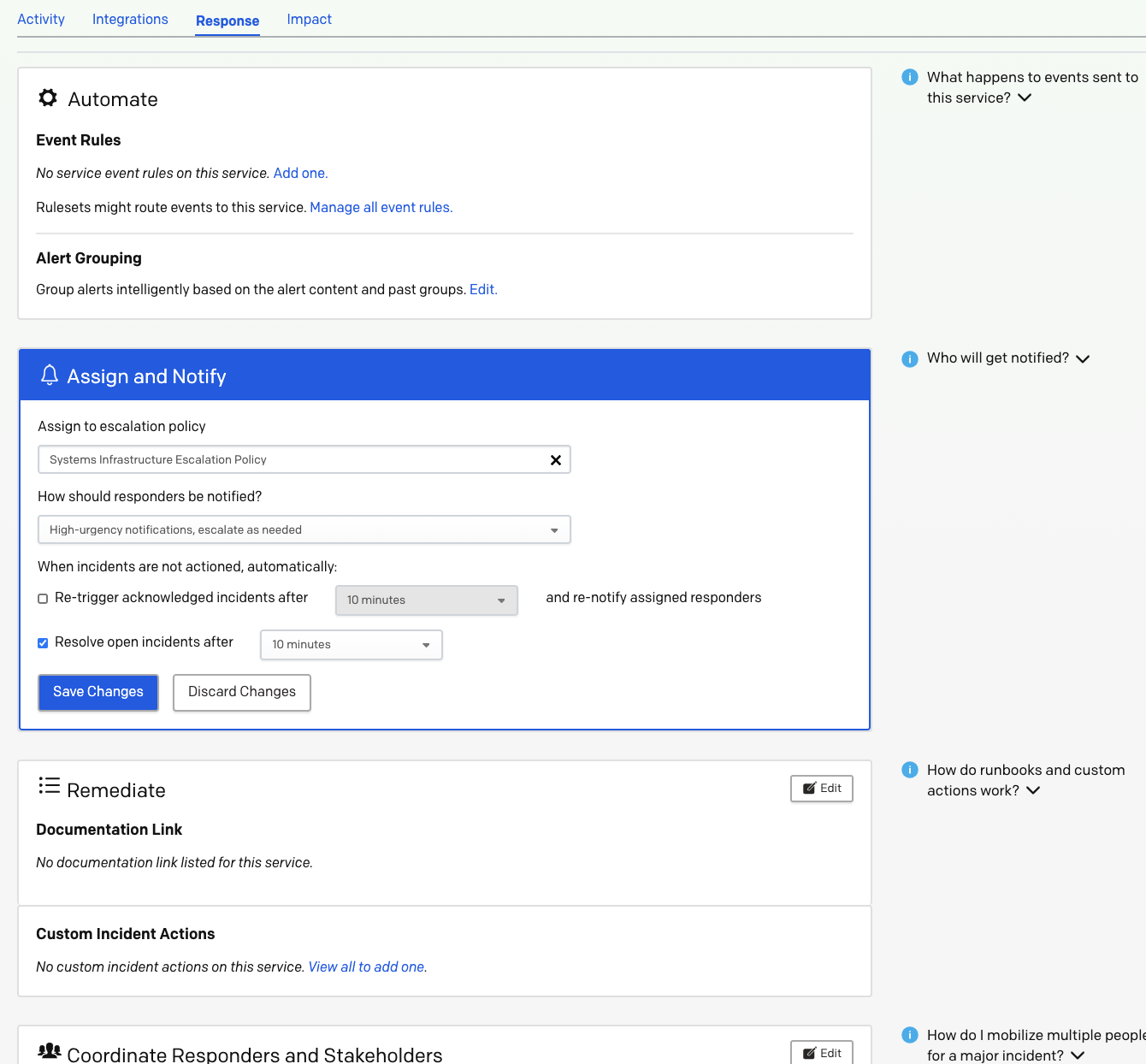The image size is (1146, 1064).
Task: Open the Impact tab
Action: [310, 19]
